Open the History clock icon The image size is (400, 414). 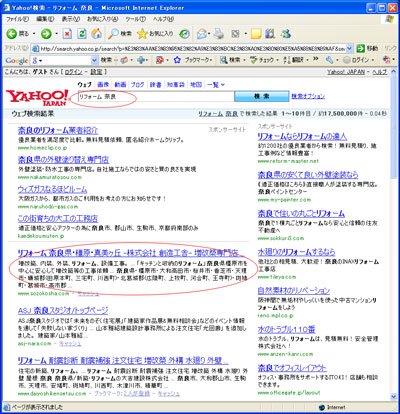pyautogui.click(x=184, y=33)
